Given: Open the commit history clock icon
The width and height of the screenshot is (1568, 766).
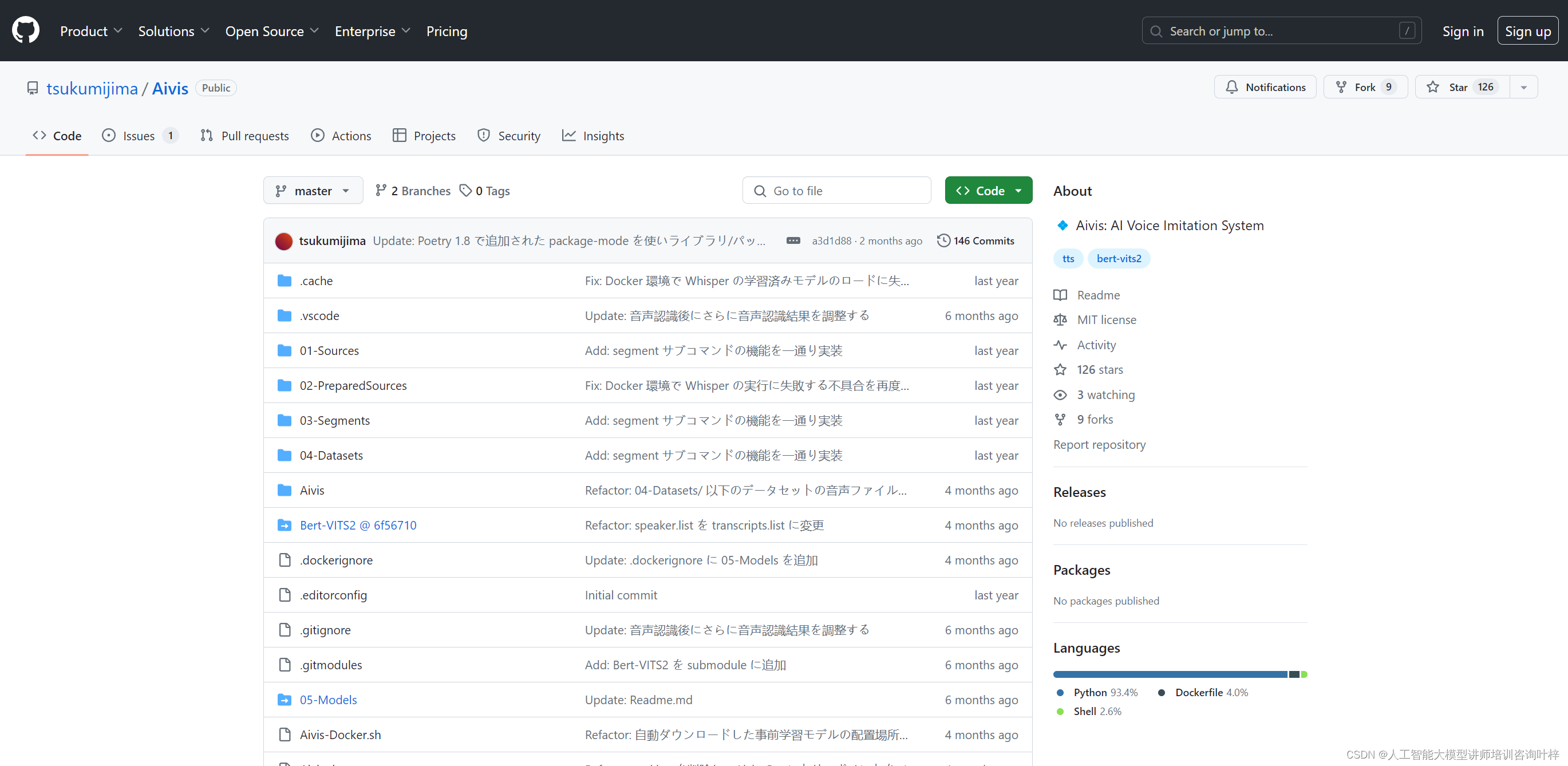Looking at the screenshot, I should click(x=943, y=240).
